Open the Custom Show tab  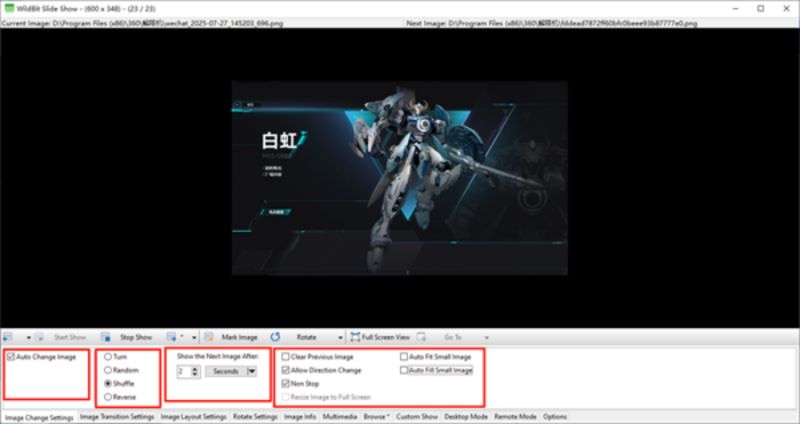click(417, 417)
